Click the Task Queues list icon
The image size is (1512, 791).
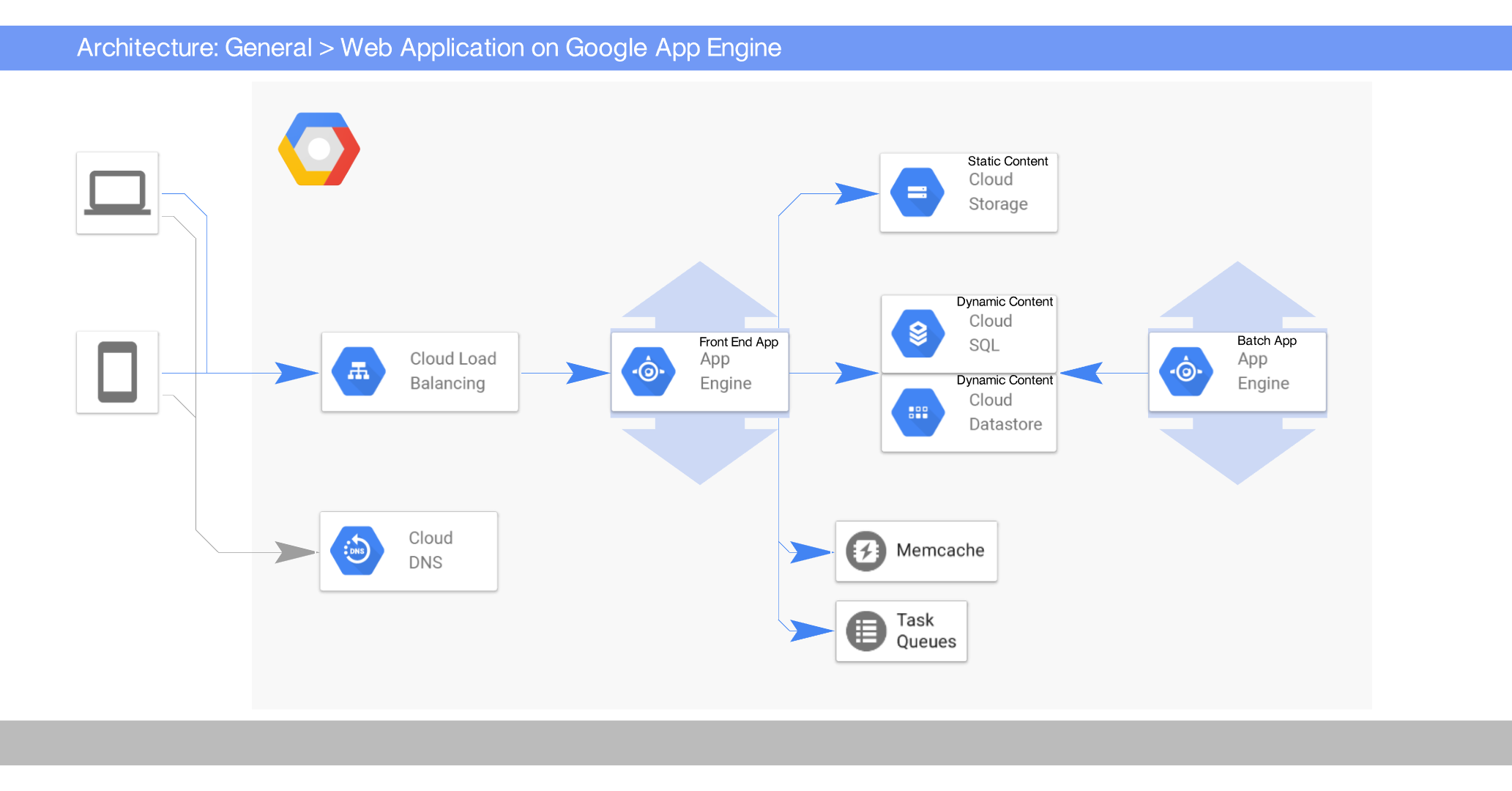tap(865, 631)
